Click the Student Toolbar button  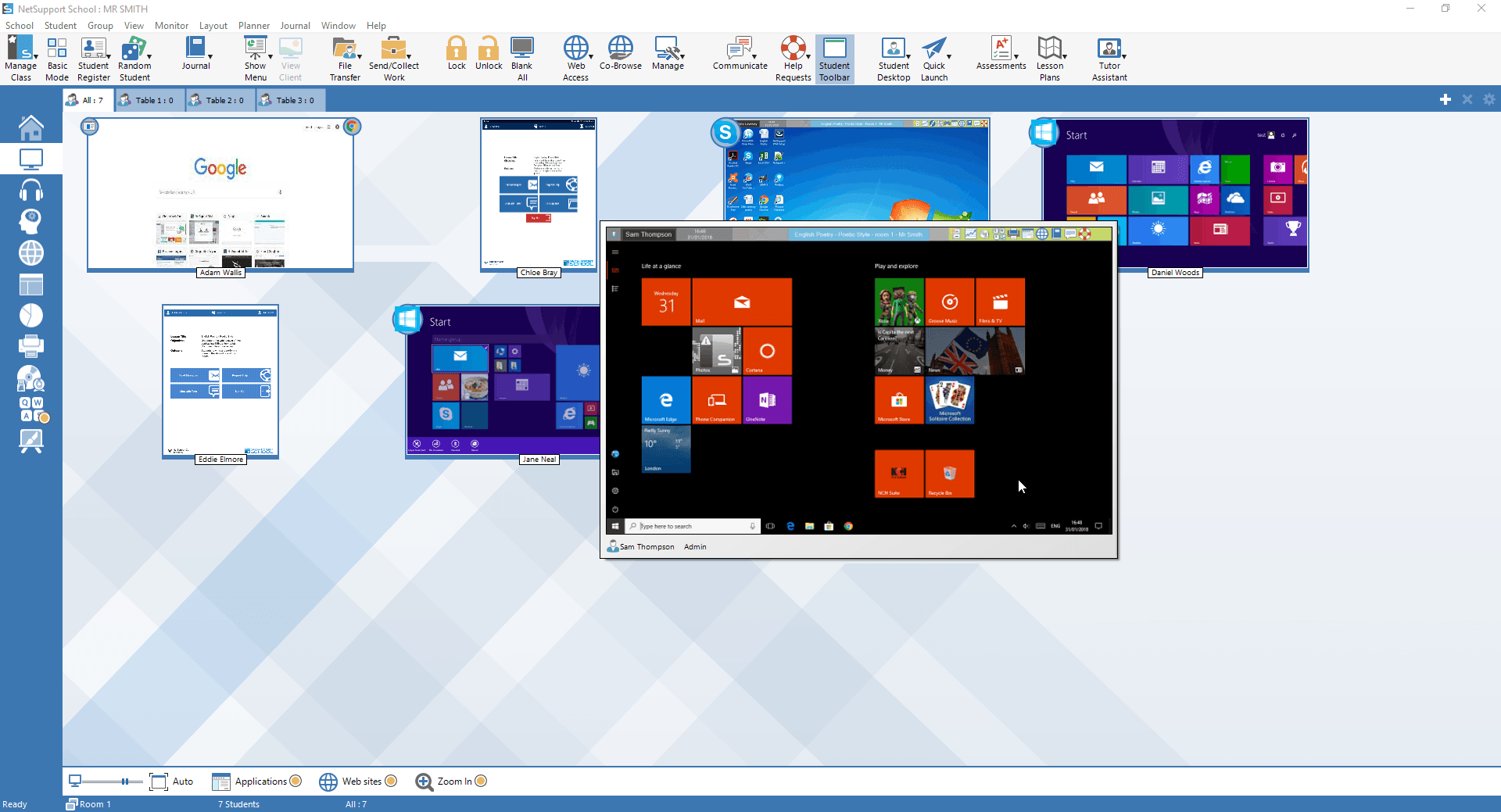point(834,59)
